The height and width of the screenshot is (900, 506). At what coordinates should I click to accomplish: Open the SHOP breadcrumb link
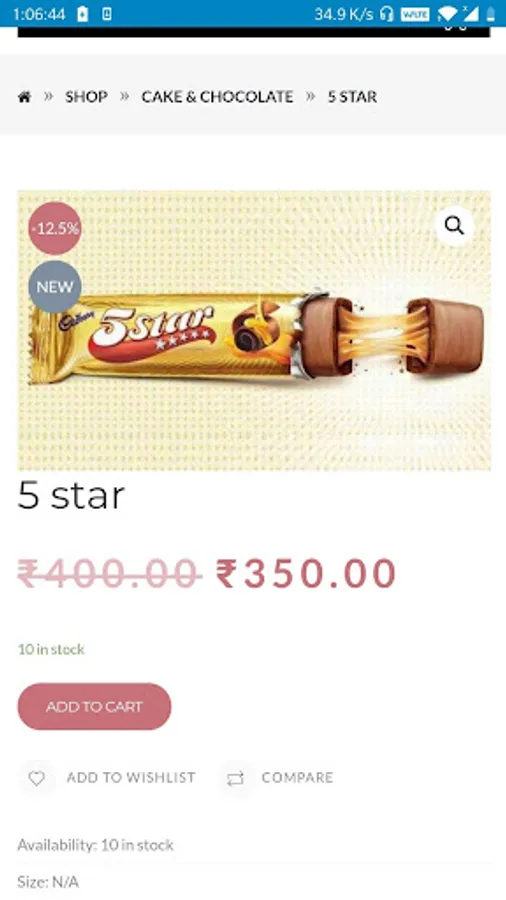pos(86,97)
